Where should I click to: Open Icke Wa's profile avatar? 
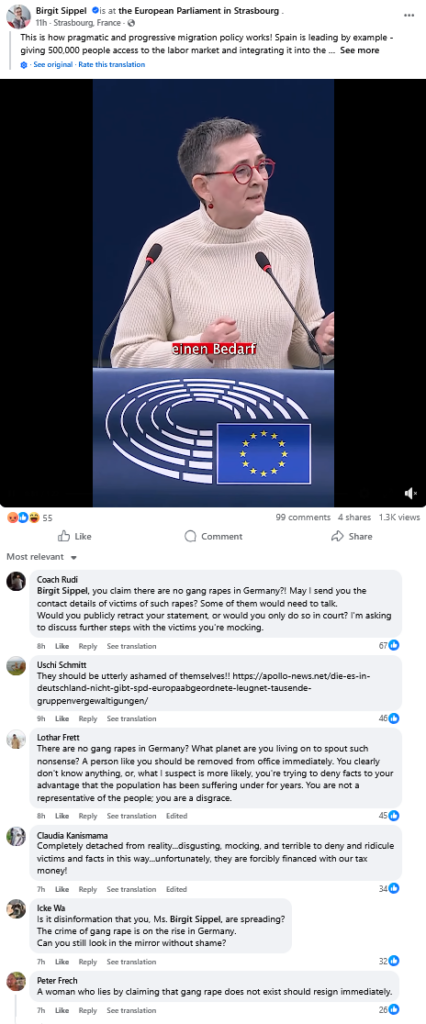(x=16, y=908)
